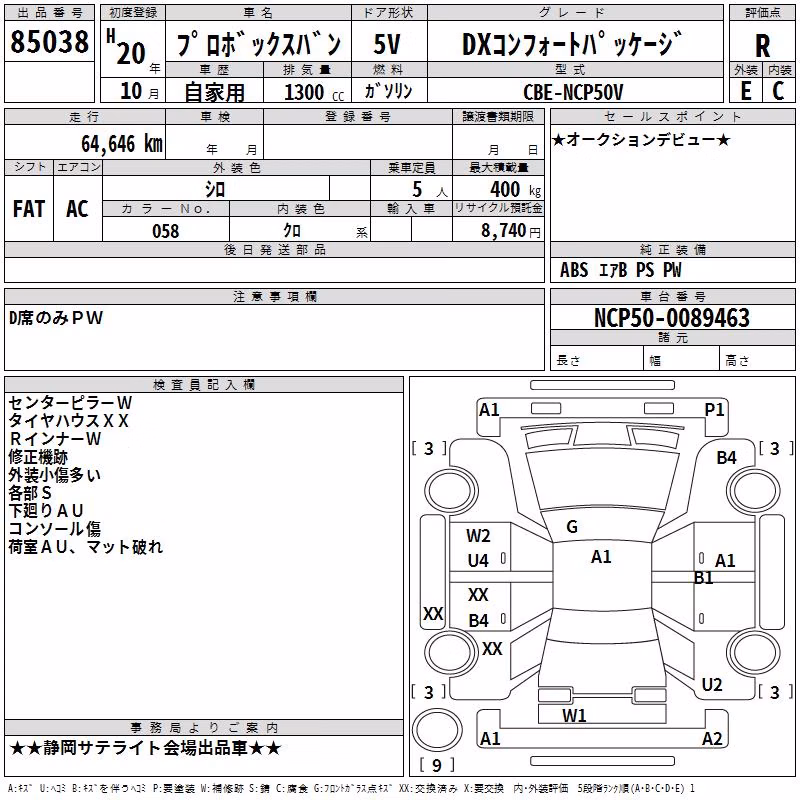
Task: Click the 長さ dimension field
Action: pyautogui.click(x=596, y=360)
